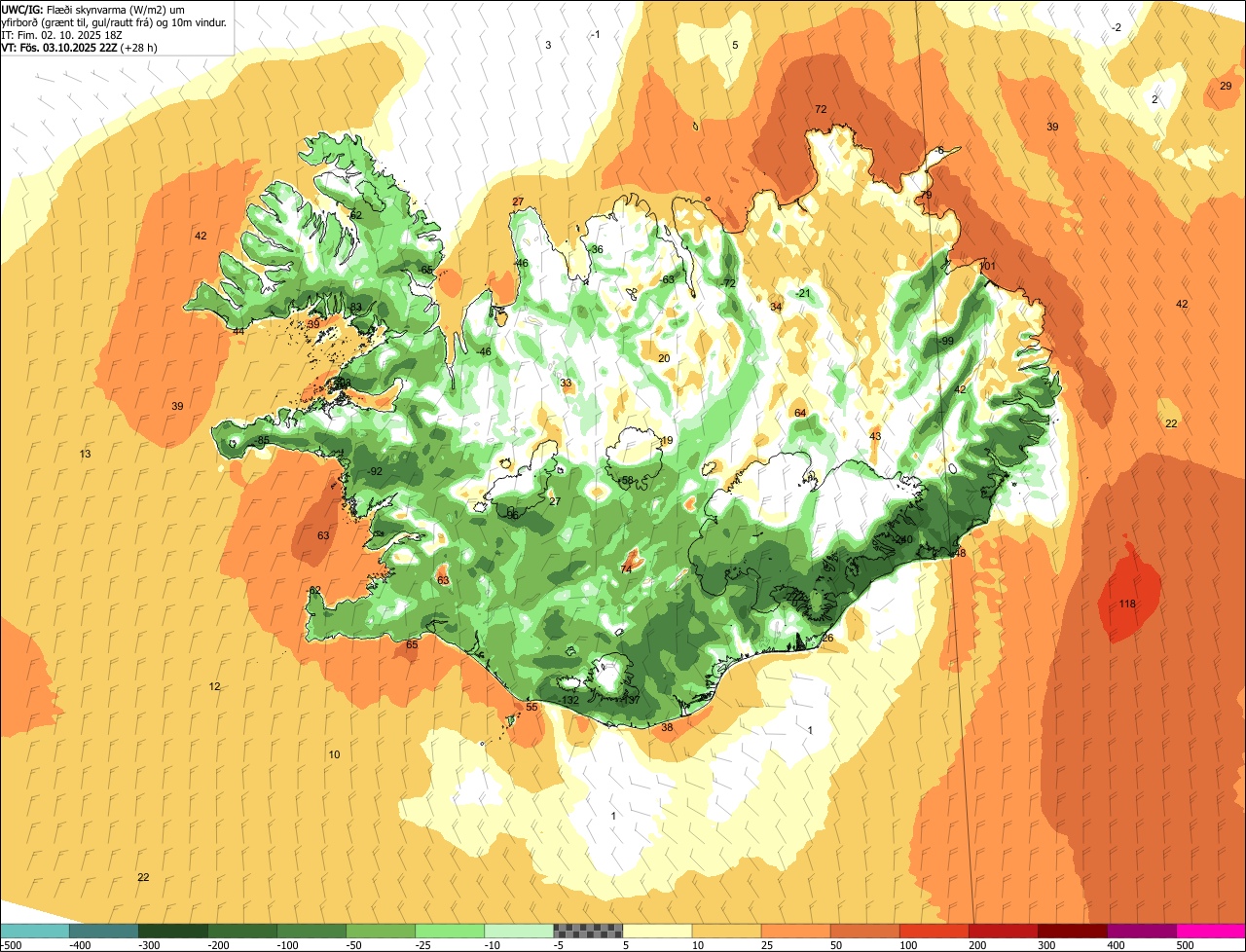Click the red 200 to 300 legend swatch
This screenshot has width=1246, height=952.
pyautogui.click(x=1003, y=931)
